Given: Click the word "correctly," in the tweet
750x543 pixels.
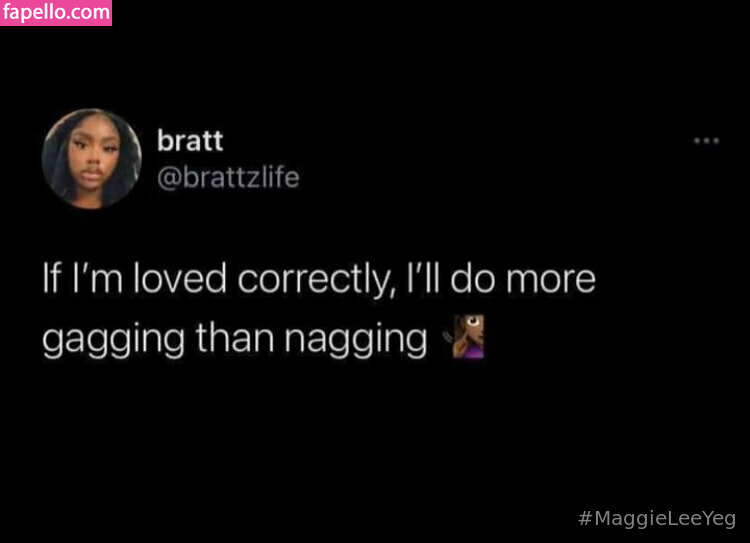Looking at the screenshot, I should (317, 280).
